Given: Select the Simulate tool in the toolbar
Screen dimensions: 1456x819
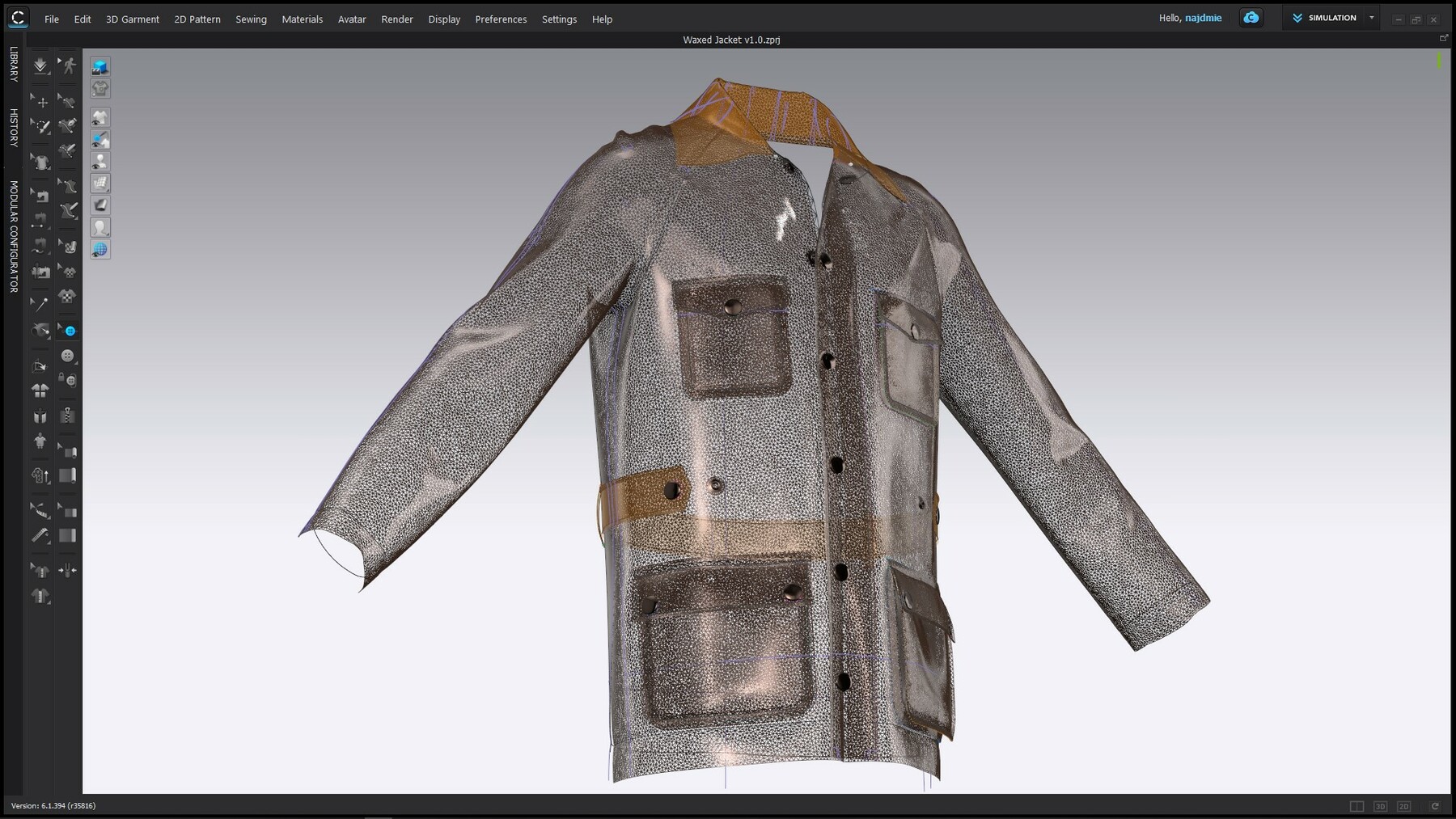Looking at the screenshot, I should point(40,67).
